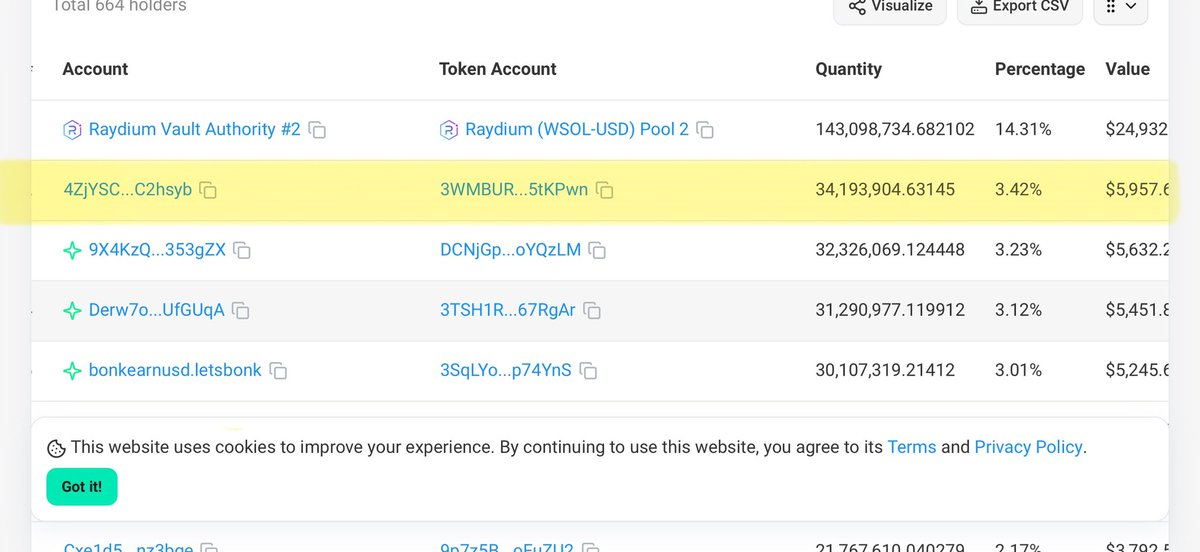Copy the Raydium Vault Authority #2 address
This screenshot has width=1200, height=552.
click(317, 130)
